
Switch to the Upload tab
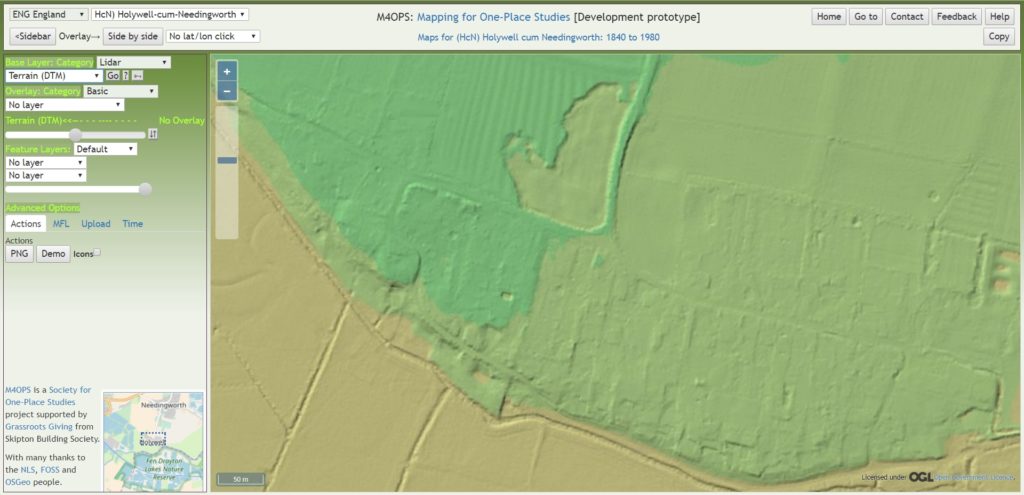96,223
